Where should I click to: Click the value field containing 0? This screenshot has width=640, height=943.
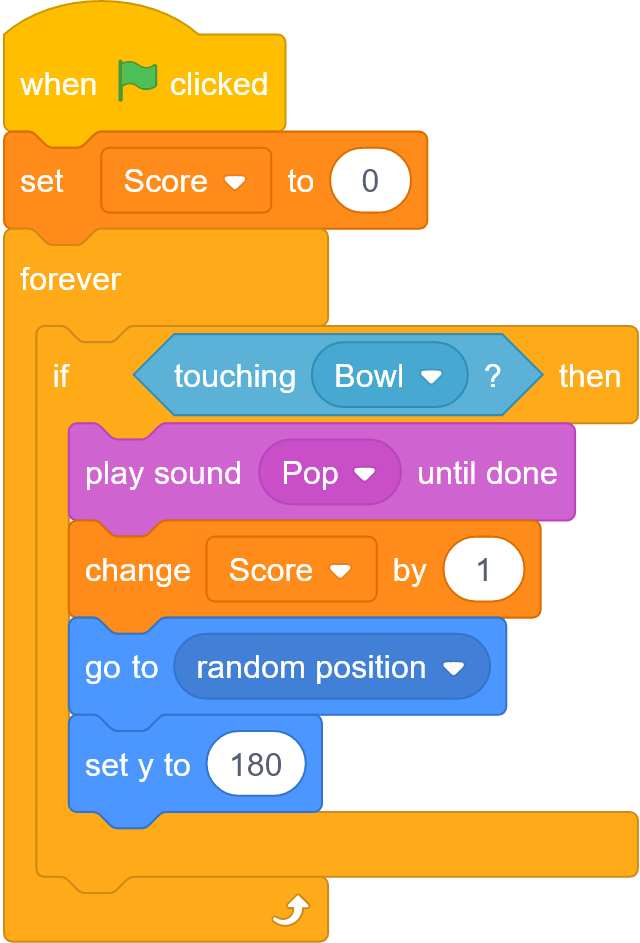click(370, 180)
